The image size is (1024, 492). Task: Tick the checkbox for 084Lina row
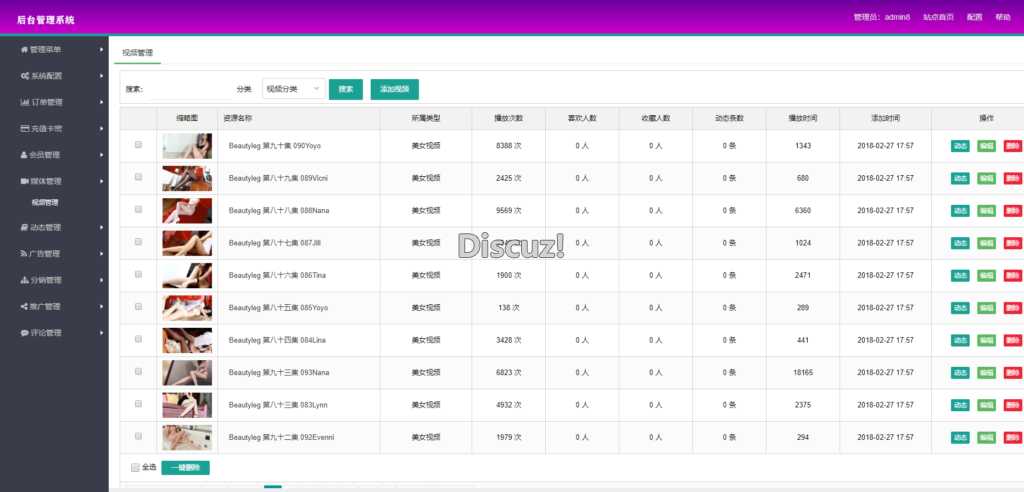tap(138, 339)
